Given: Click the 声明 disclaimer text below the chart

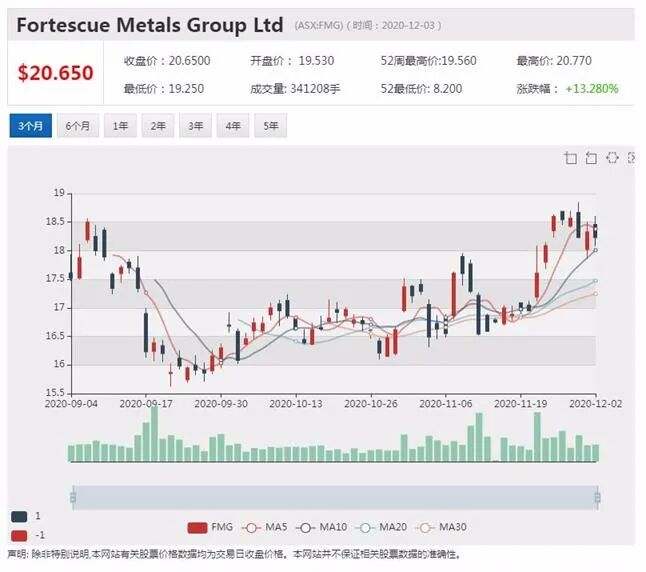Looking at the screenshot, I should (x=234, y=555).
